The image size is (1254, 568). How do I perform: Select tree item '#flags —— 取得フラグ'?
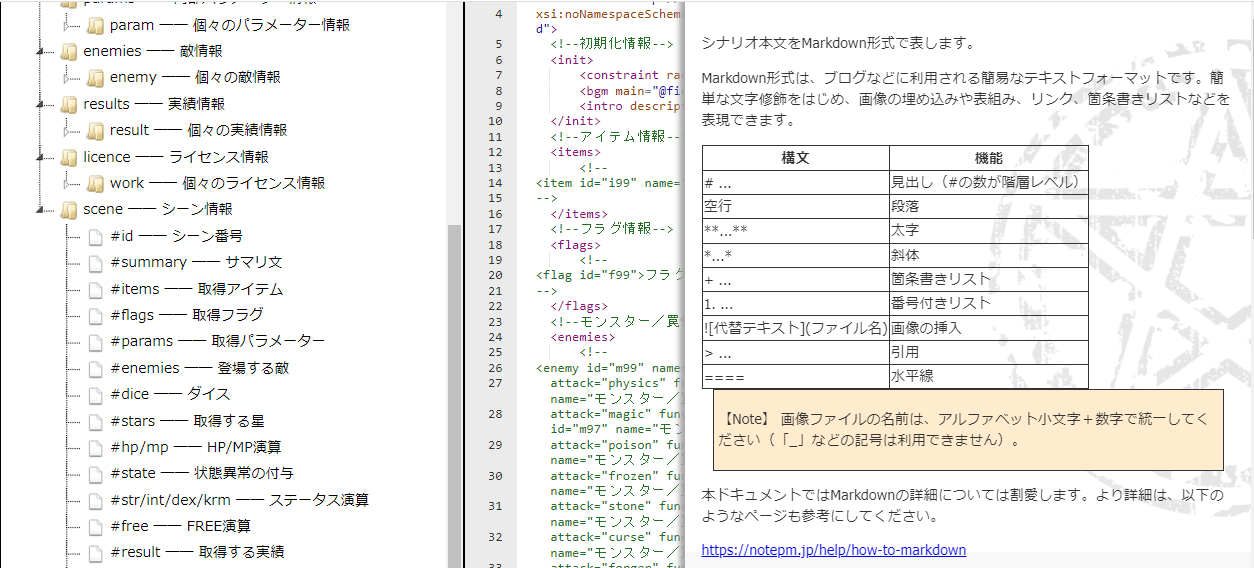click(x=187, y=315)
